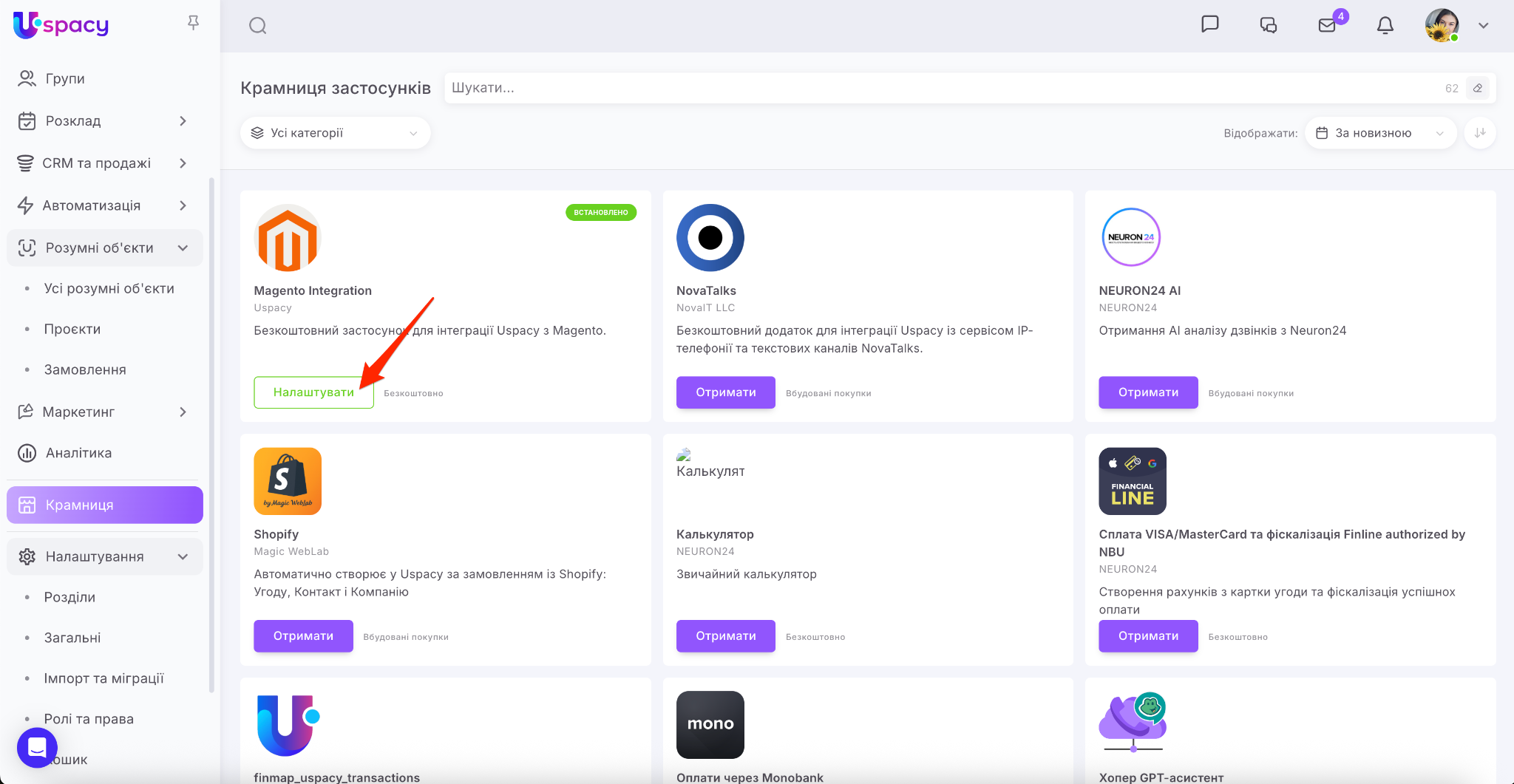
Task: Clear search using the eraser icon
Action: 1478,88
